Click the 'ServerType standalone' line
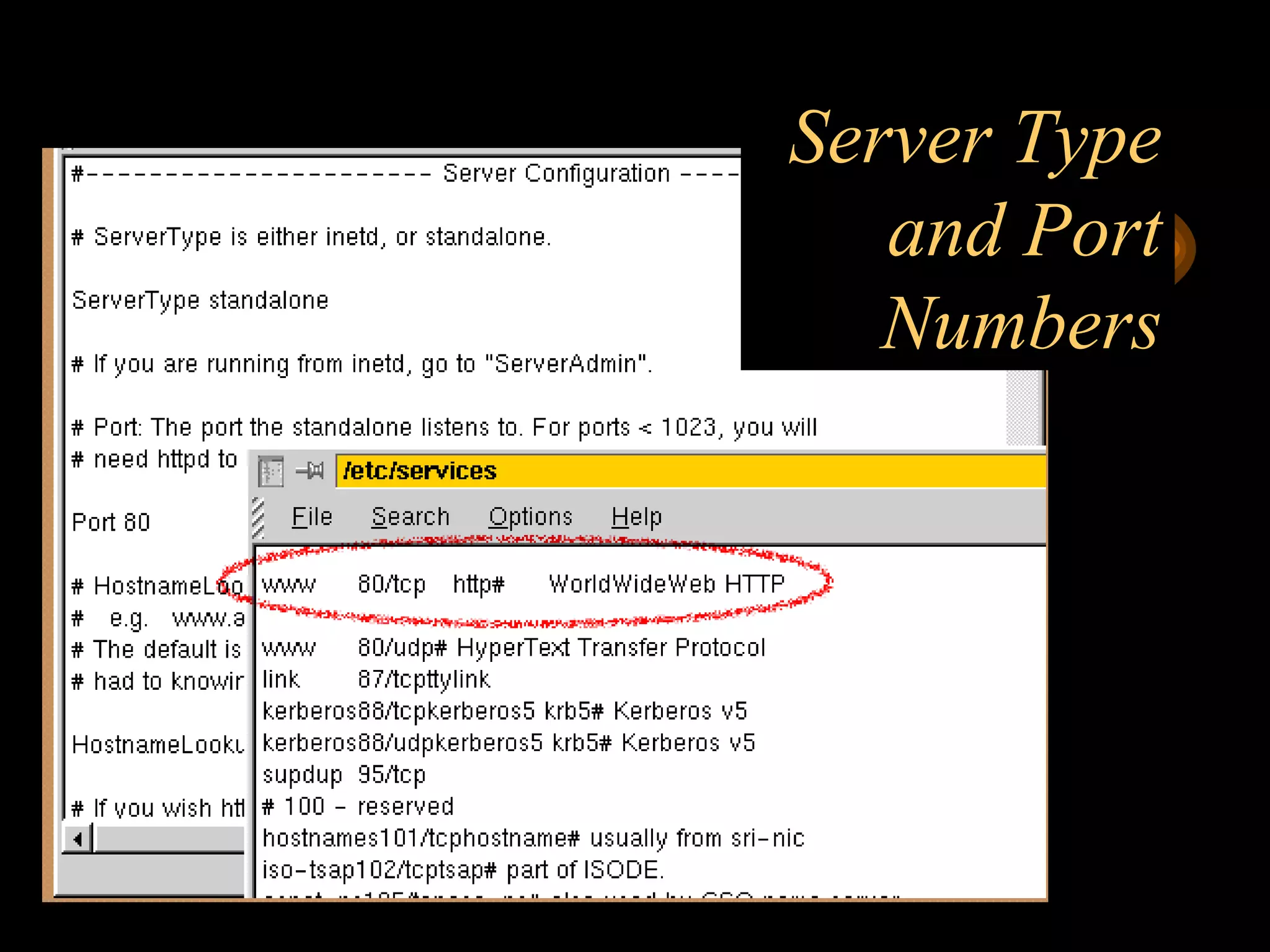This screenshot has height=952, width=1270. (200, 301)
